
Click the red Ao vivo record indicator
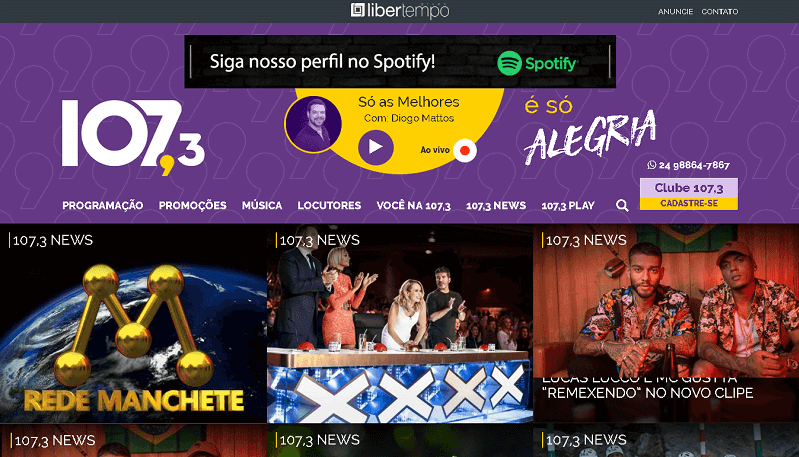point(465,150)
